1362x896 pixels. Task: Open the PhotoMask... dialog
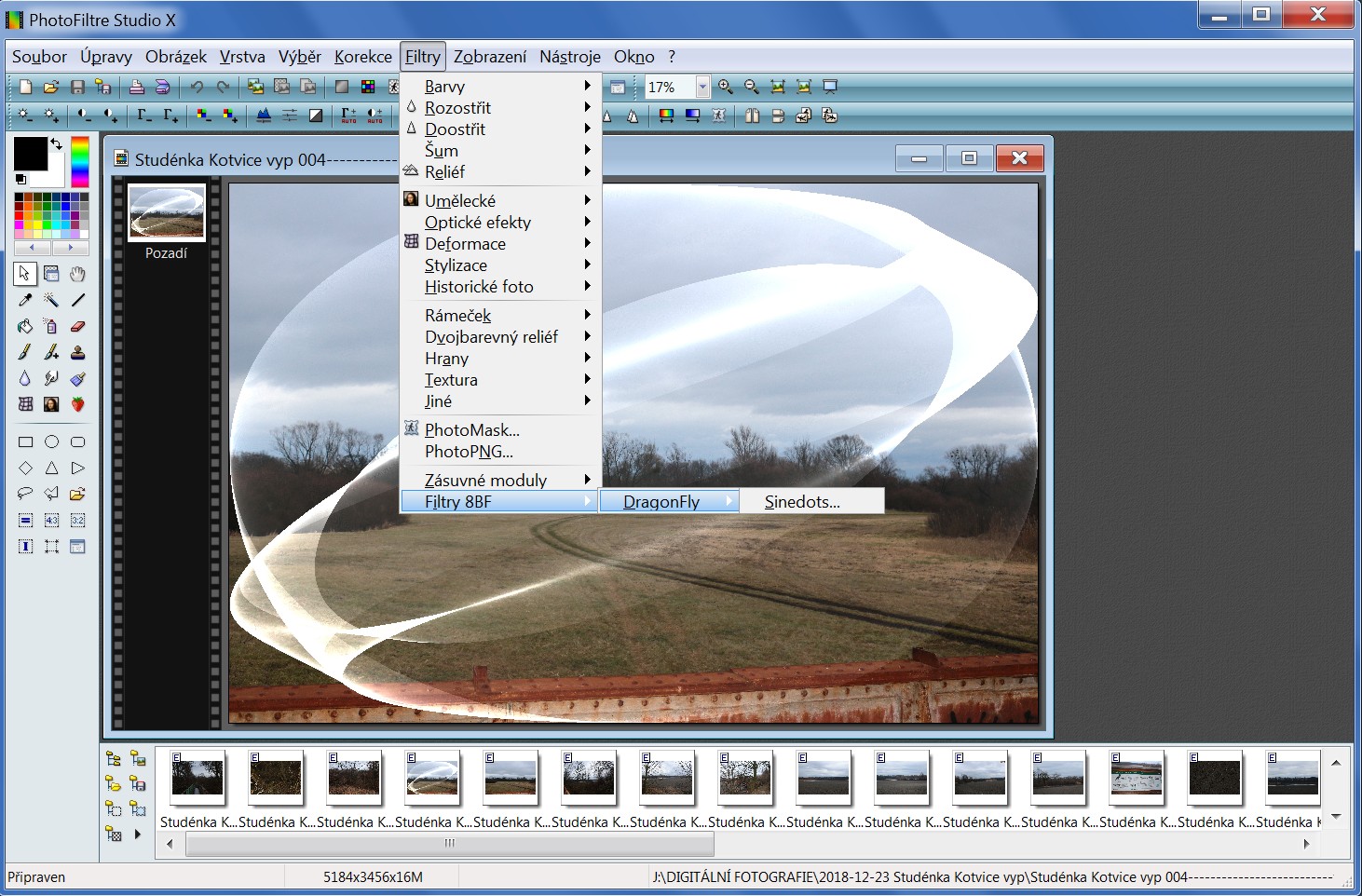click(501, 429)
